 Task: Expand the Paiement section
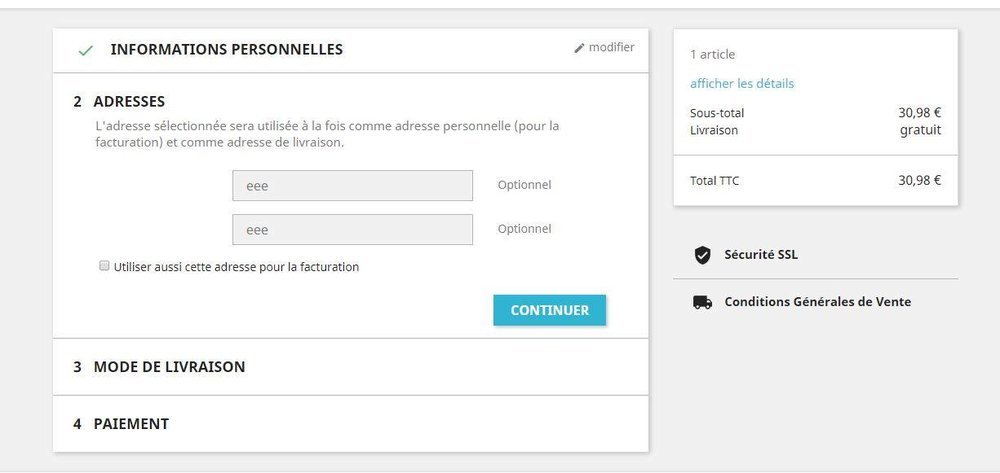coord(131,424)
